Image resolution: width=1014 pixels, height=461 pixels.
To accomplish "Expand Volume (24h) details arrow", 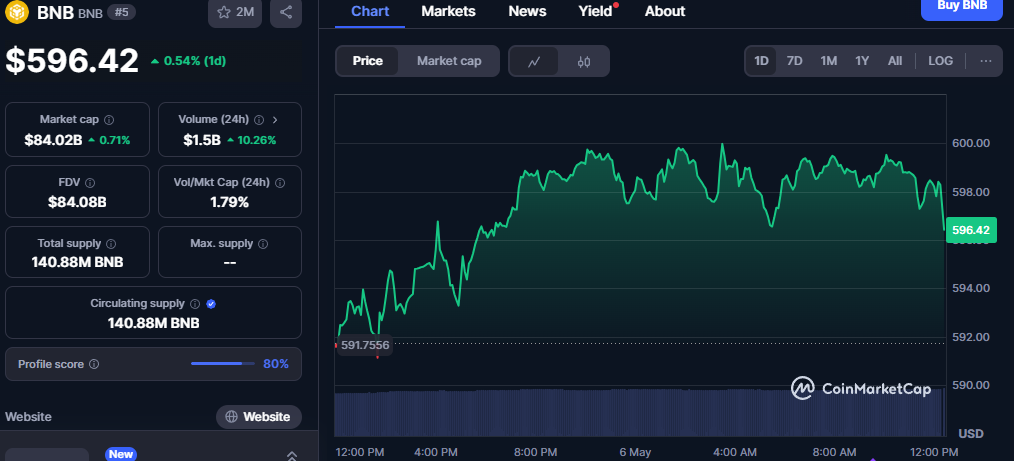I will click(275, 120).
